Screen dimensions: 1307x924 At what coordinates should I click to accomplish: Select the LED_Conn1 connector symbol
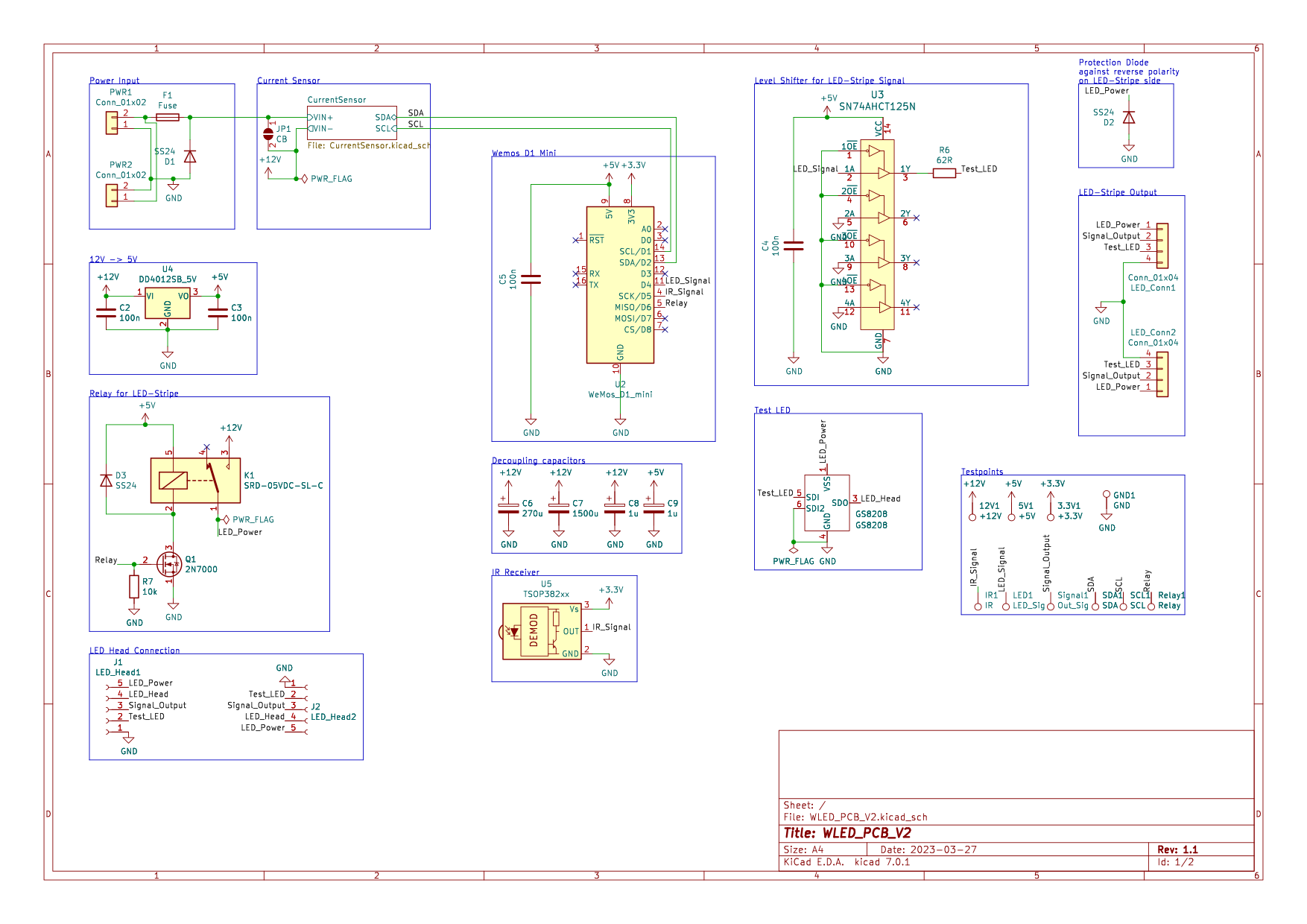pyautogui.click(x=1162, y=246)
